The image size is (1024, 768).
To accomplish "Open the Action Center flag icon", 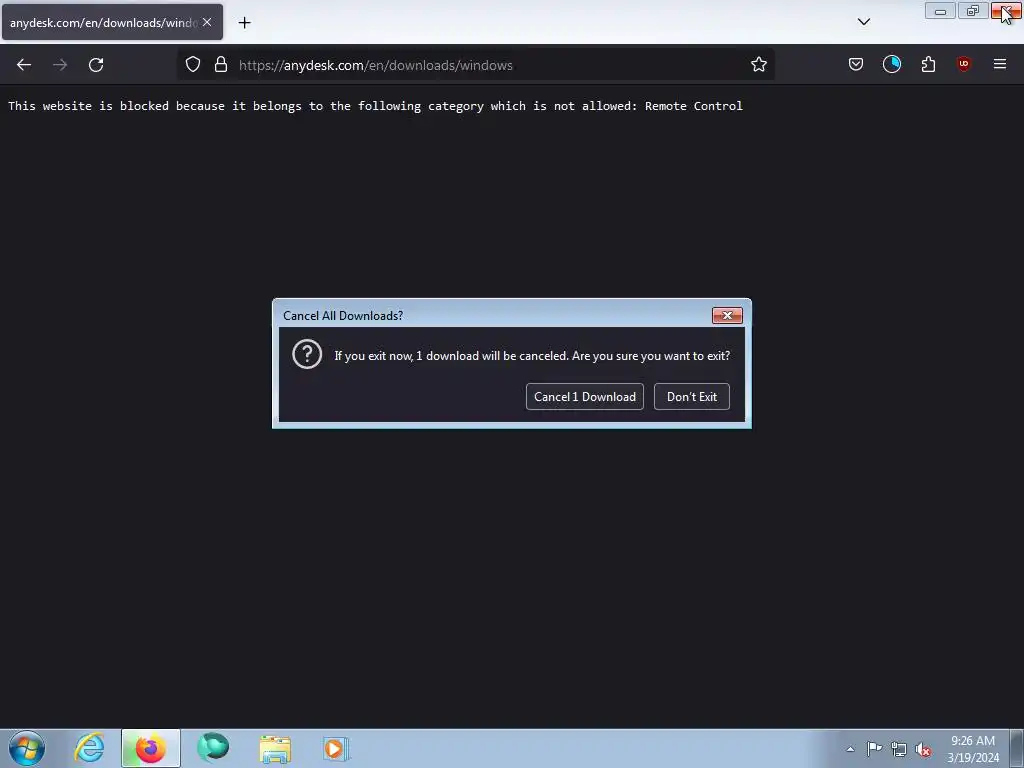I will [874, 749].
